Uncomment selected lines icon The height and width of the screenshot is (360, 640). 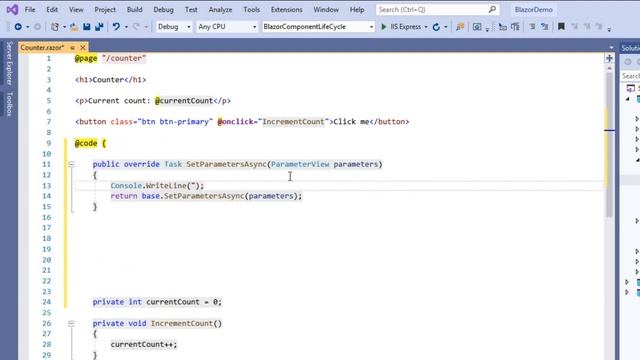[x=545, y=27]
